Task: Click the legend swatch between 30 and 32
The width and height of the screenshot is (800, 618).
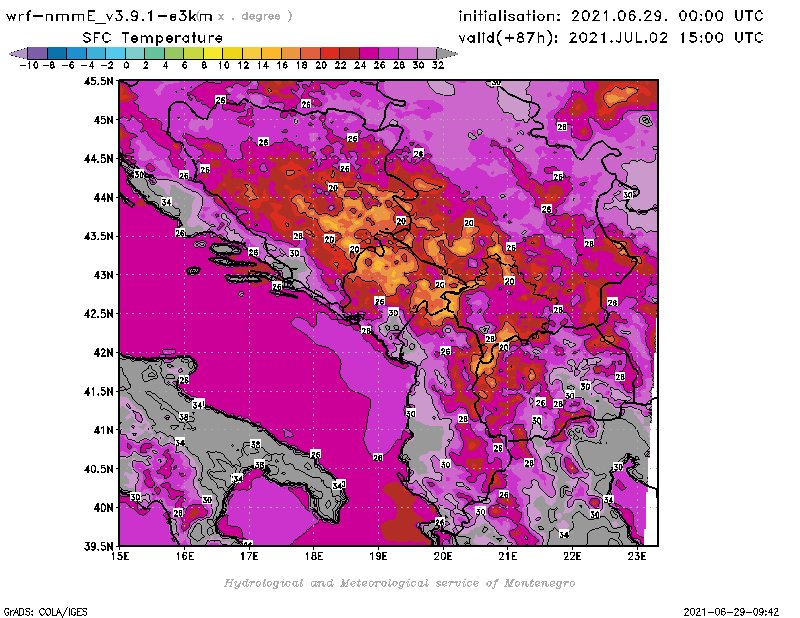Action: coord(427,53)
